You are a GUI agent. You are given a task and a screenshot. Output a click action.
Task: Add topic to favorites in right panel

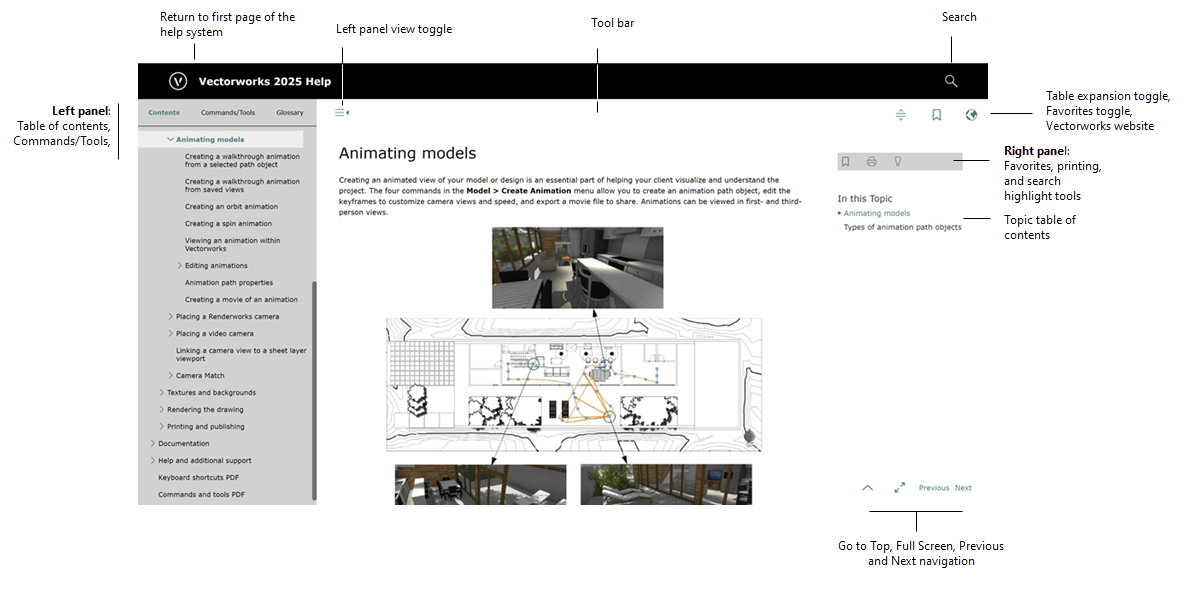846,161
